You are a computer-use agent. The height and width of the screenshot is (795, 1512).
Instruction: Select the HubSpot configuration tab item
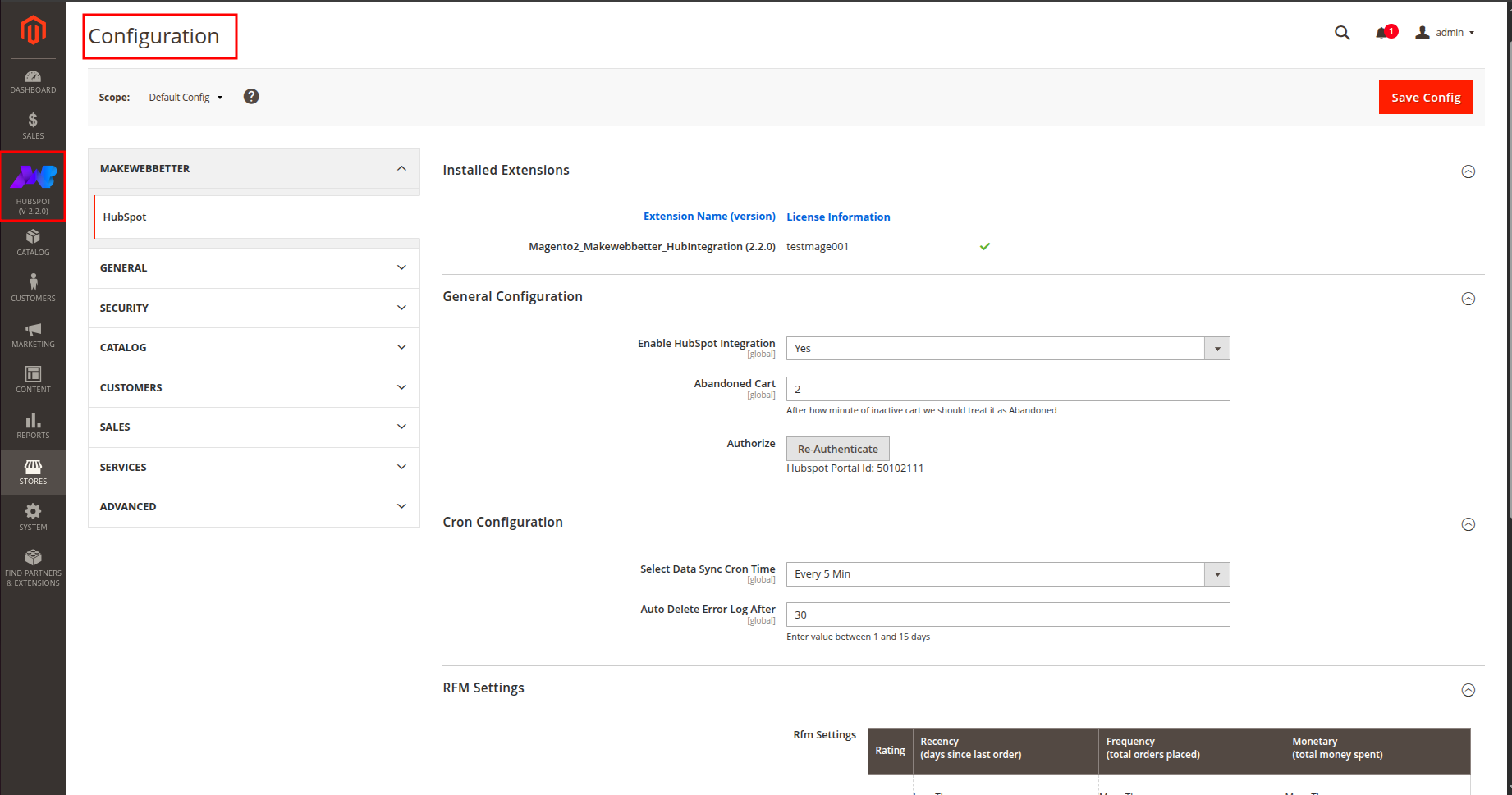point(125,217)
